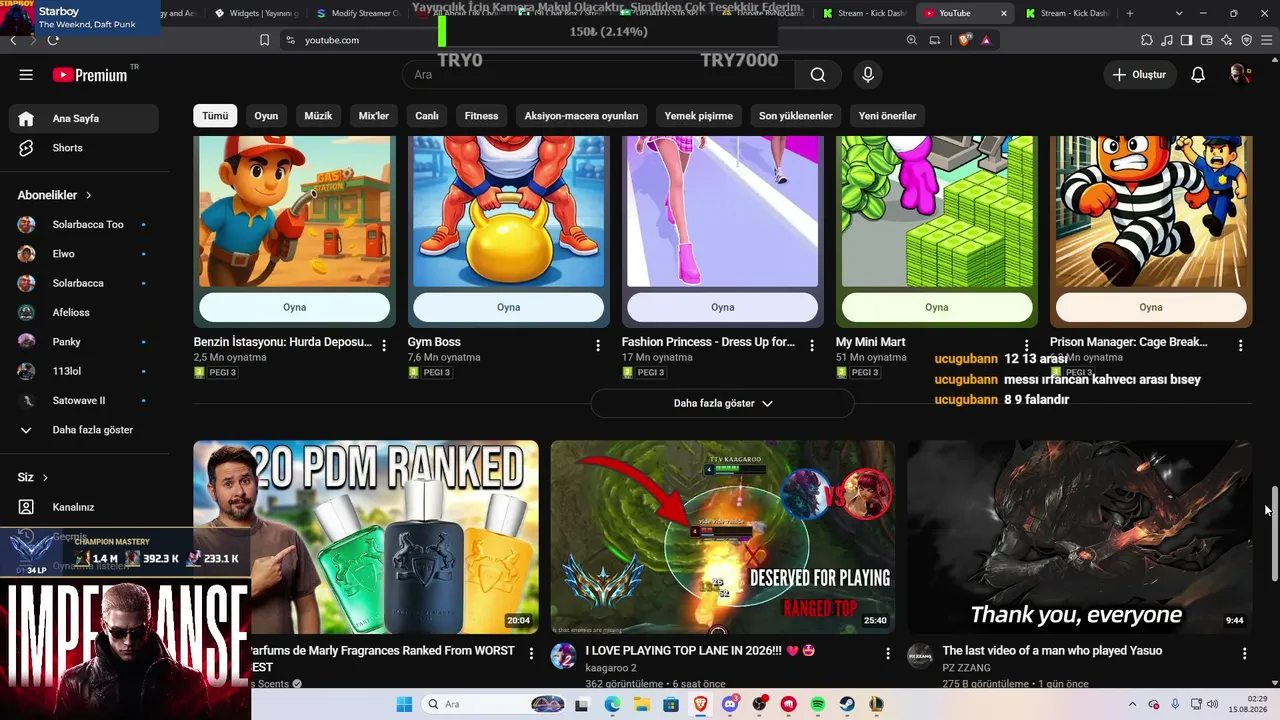Image resolution: width=1280 pixels, height=720 pixels.
Task: Open Shorts from the sidebar
Action: [x=84, y=148]
